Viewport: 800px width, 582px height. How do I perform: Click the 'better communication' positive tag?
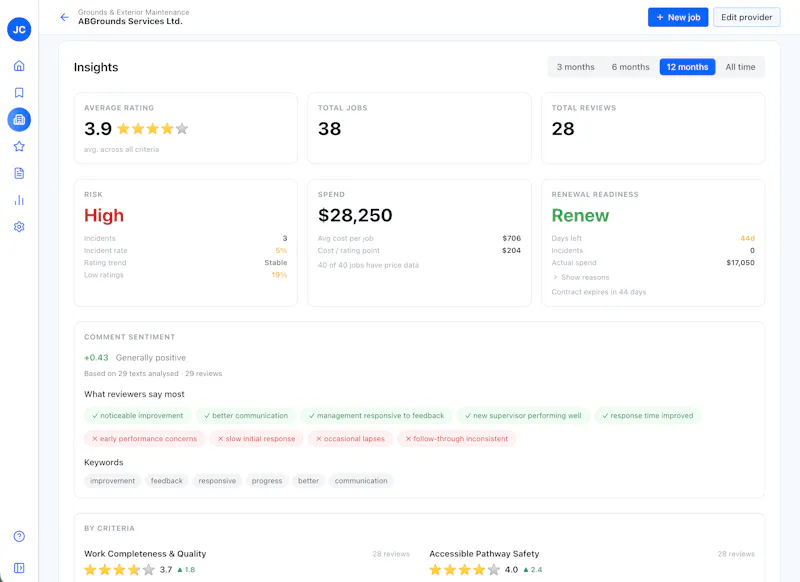click(x=246, y=416)
